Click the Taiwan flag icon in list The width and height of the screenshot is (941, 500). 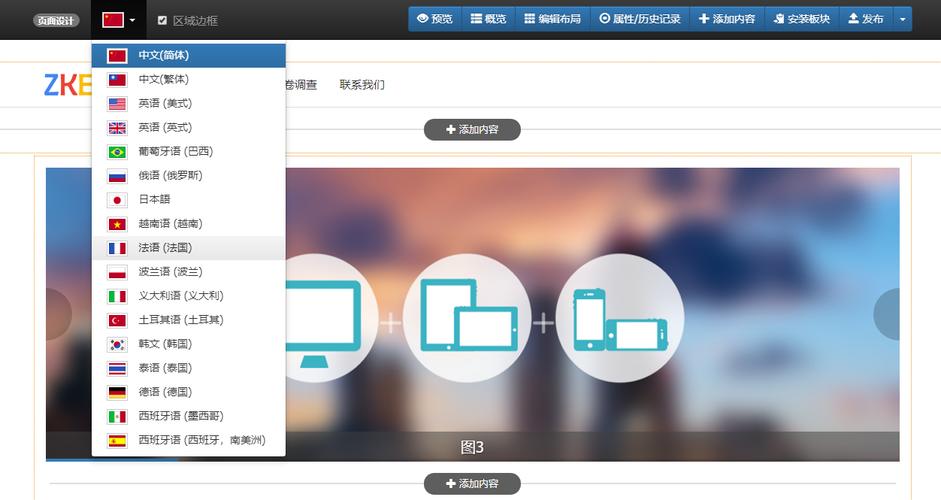point(117,80)
